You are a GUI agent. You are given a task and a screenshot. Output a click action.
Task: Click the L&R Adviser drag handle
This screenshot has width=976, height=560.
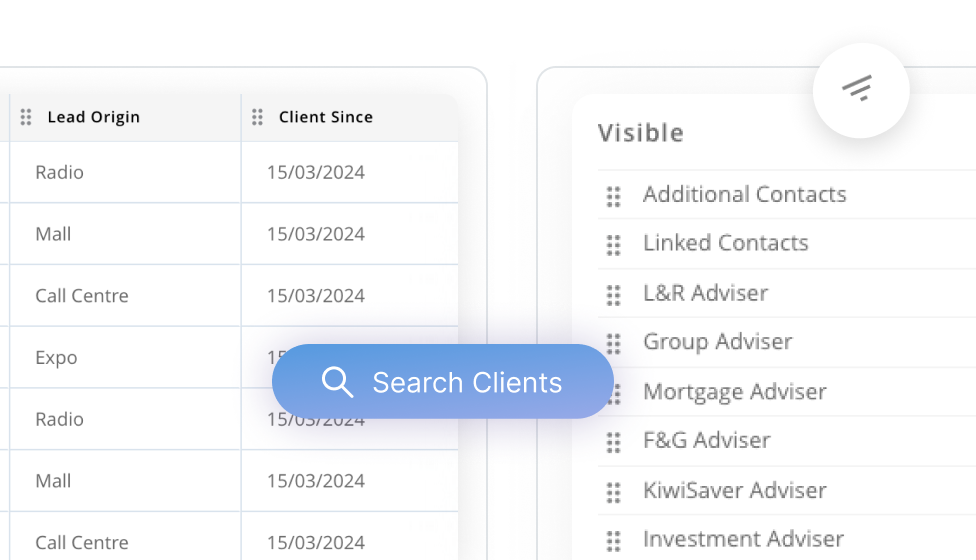tap(614, 295)
